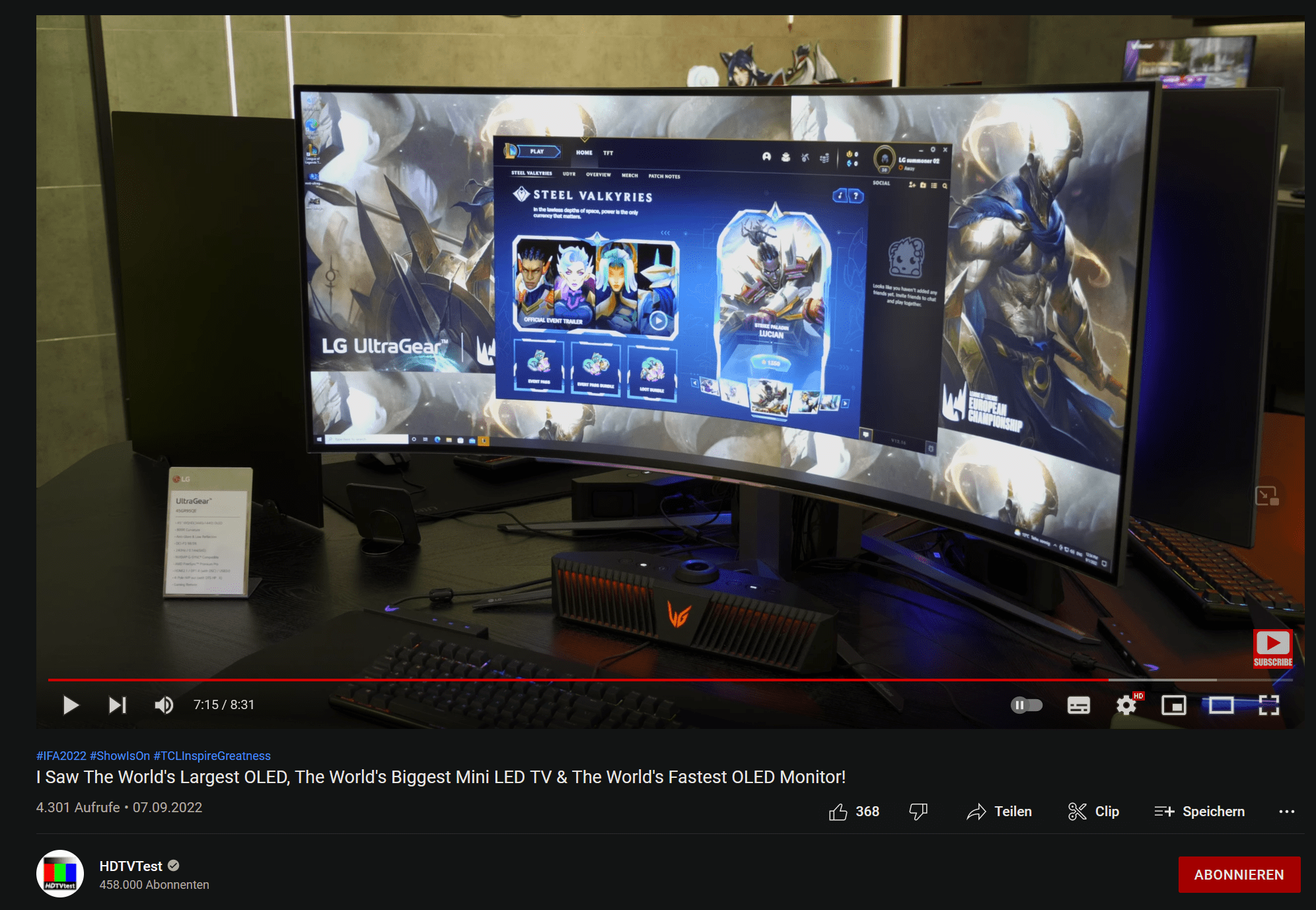Enter fullscreen mode
This screenshot has width=1316, height=910.
click(1268, 706)
